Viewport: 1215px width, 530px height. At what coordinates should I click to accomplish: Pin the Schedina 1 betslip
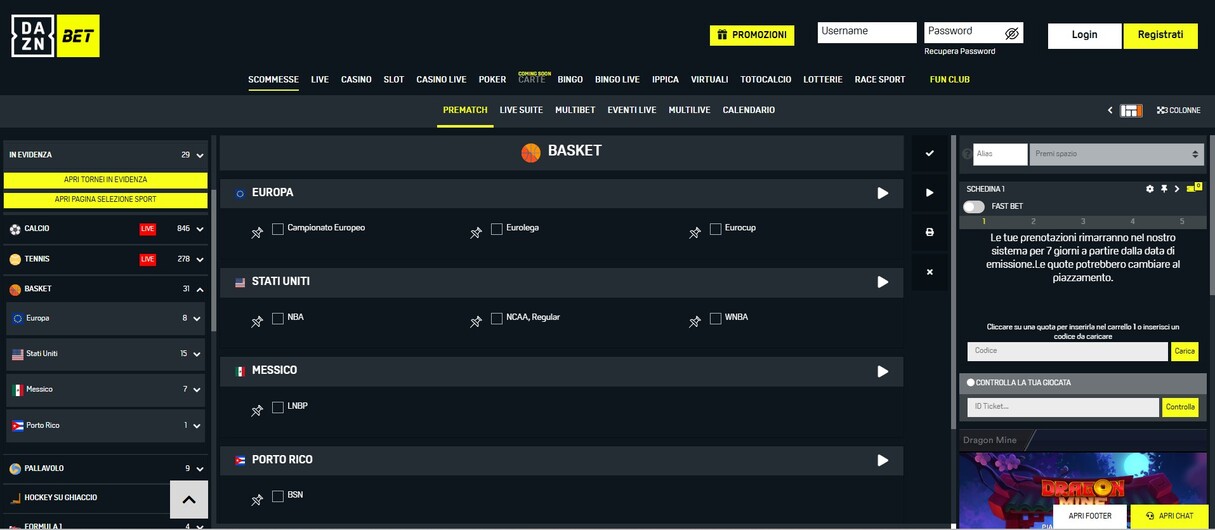pos(1164,189)
